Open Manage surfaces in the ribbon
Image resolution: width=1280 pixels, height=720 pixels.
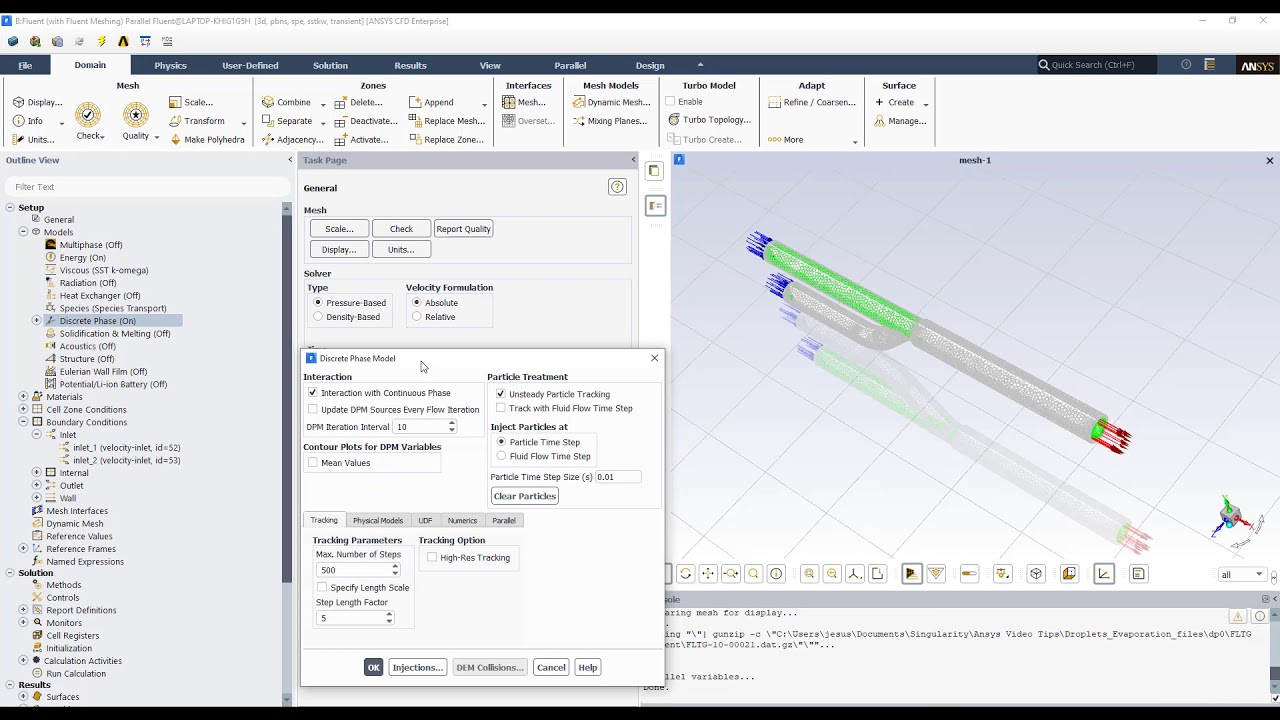pos(900,121)
